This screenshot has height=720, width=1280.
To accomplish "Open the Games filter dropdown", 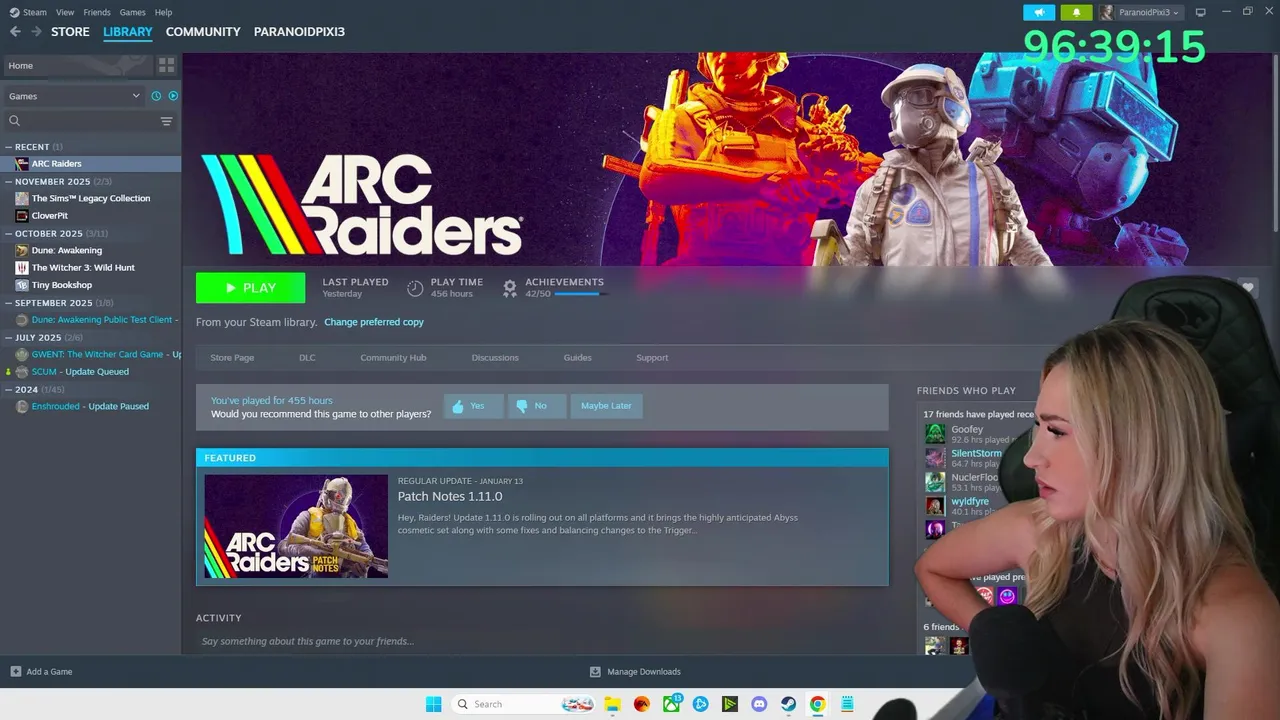I will pos(74,96).
